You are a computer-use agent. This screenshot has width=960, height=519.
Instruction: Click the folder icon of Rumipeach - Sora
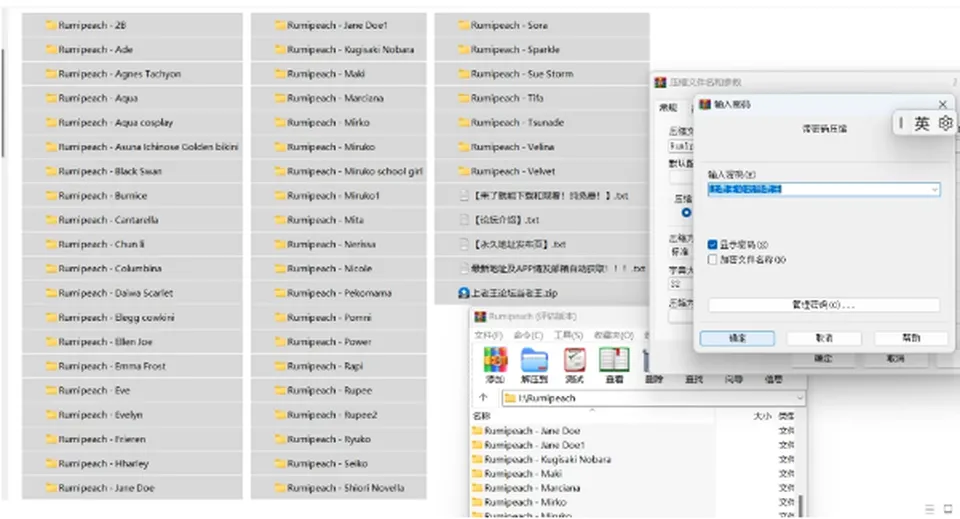(463, 25)
